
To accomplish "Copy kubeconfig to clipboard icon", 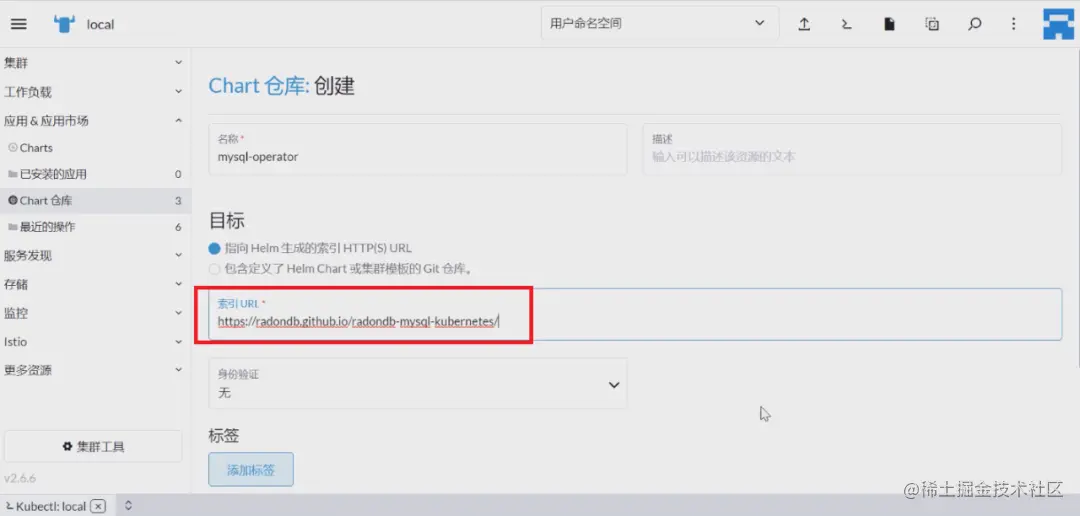I will pos(932,24).
